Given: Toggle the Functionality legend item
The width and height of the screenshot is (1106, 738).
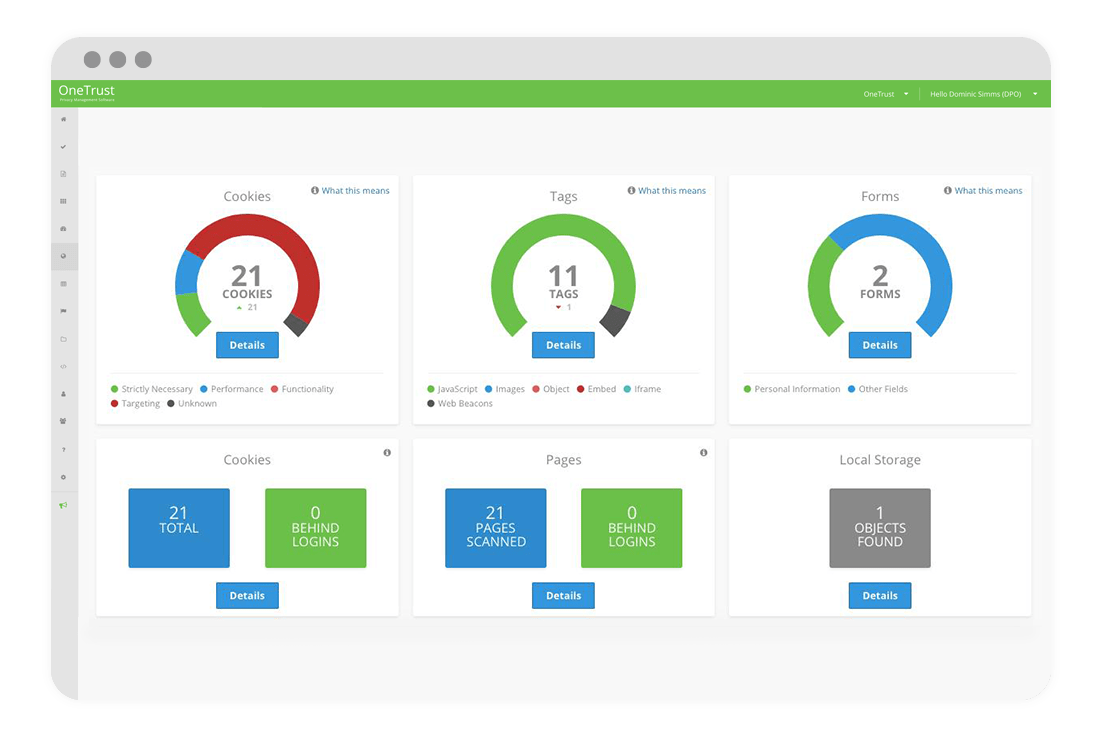Looking at the screenshot, I should tap(302, 389).
